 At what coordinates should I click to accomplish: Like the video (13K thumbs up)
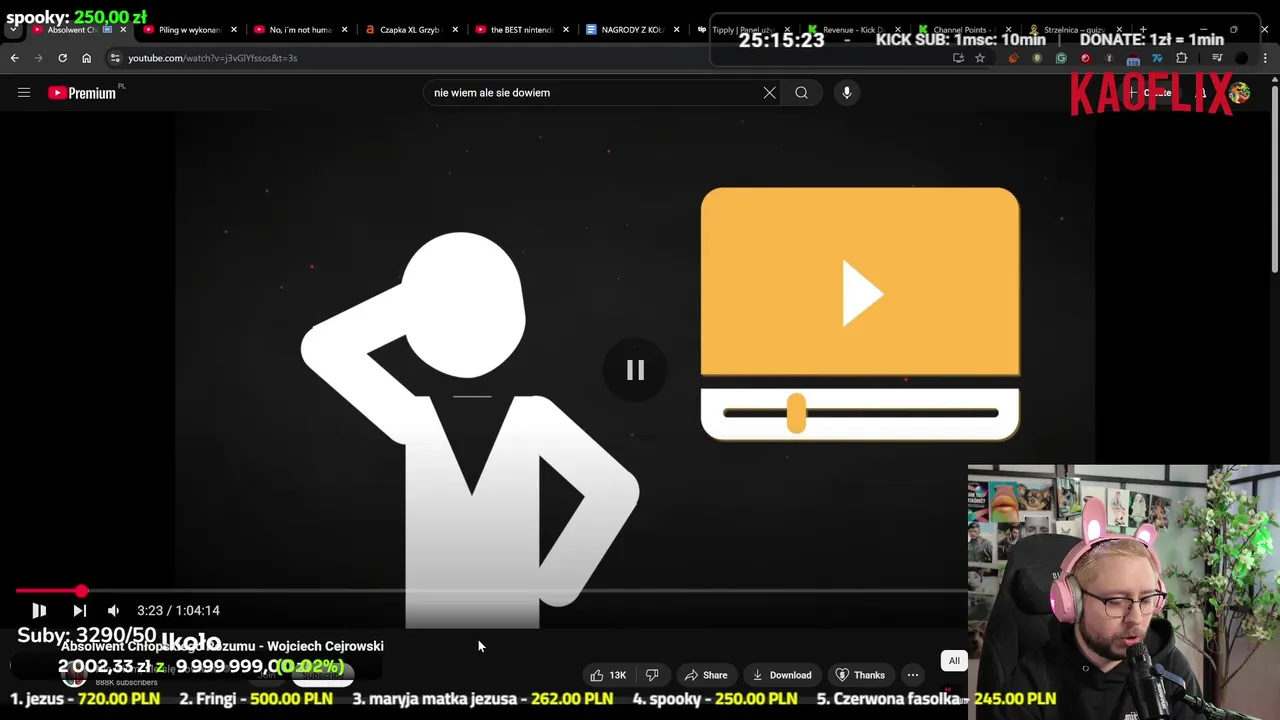[x=608, y=675]
